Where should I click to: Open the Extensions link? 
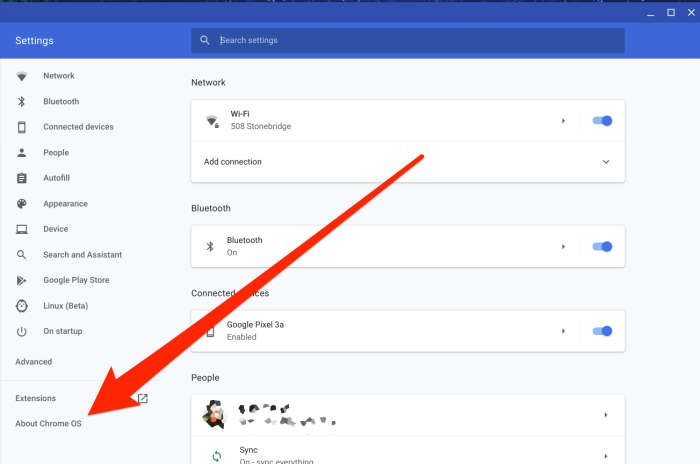pos(35,398)
